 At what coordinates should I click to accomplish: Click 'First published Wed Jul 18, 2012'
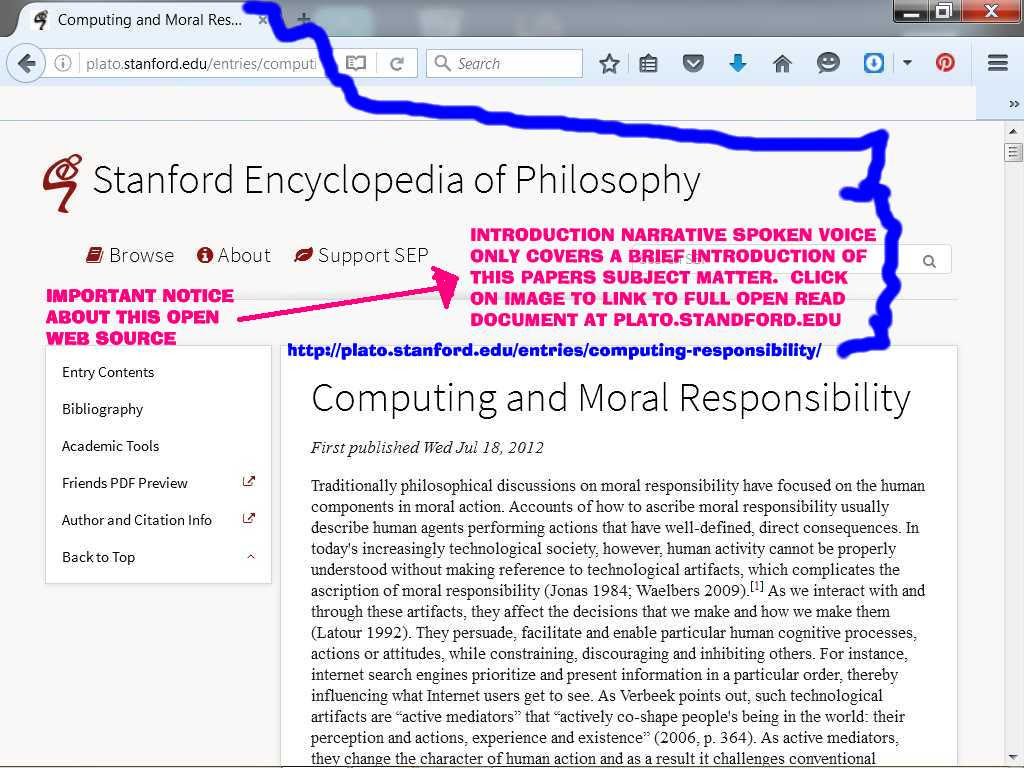point(427,448)
